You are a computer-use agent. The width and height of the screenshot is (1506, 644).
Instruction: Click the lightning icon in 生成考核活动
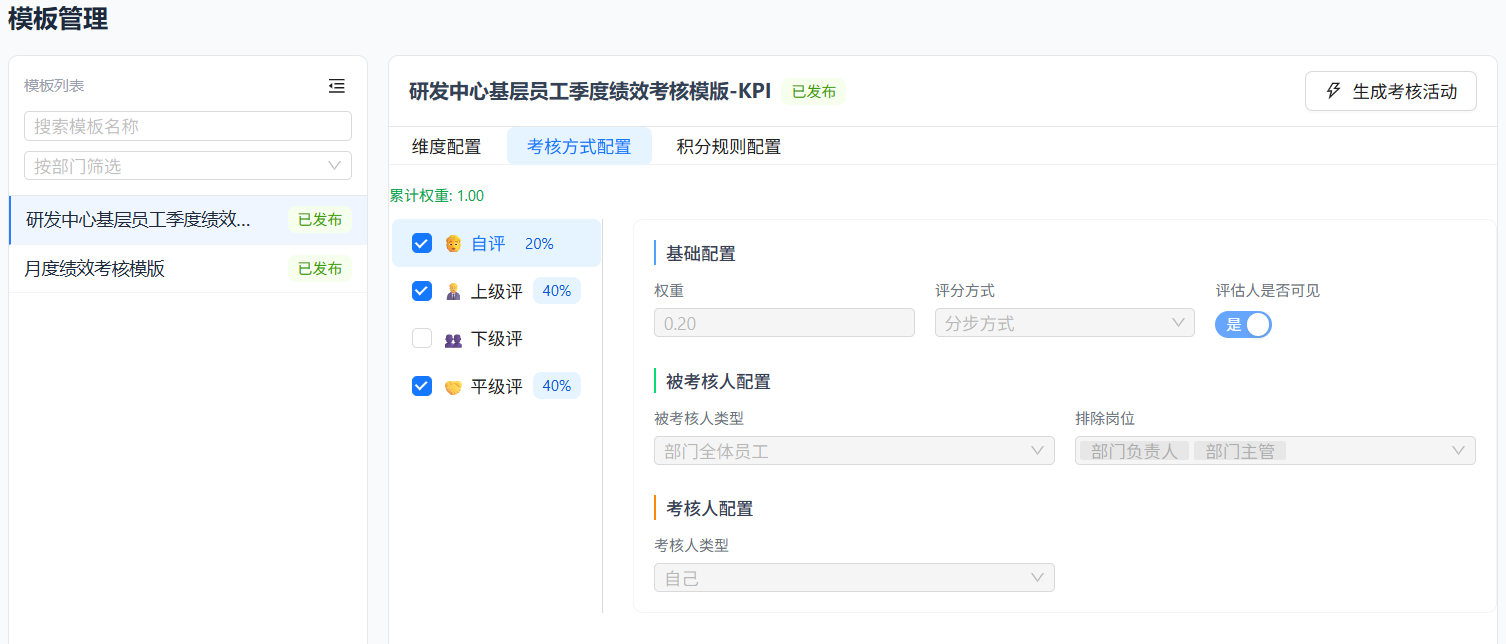click(1333, 91)
